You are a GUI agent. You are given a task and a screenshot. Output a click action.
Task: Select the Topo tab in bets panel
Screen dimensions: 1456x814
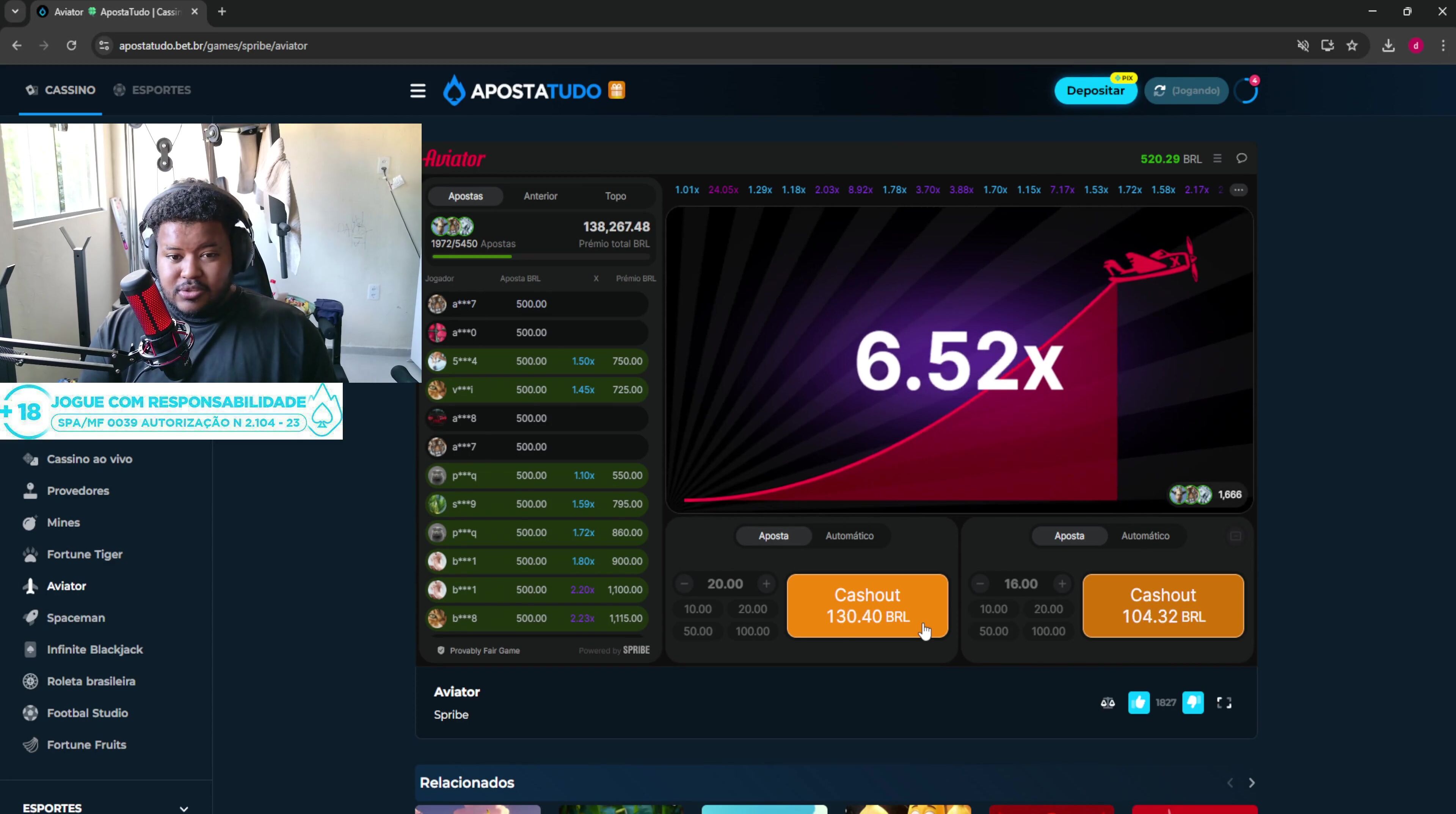coord(615,196)
